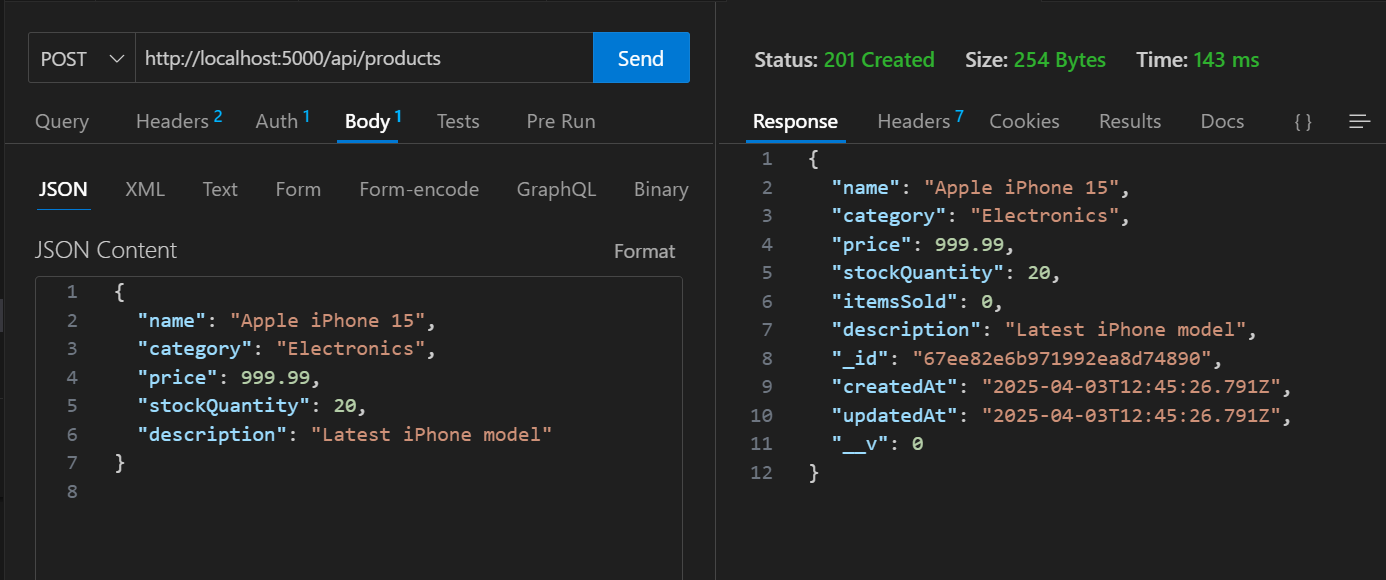Viewport: 1386px width, 580px height.
Task: Select the Form body type
Action: pos(298,189)
